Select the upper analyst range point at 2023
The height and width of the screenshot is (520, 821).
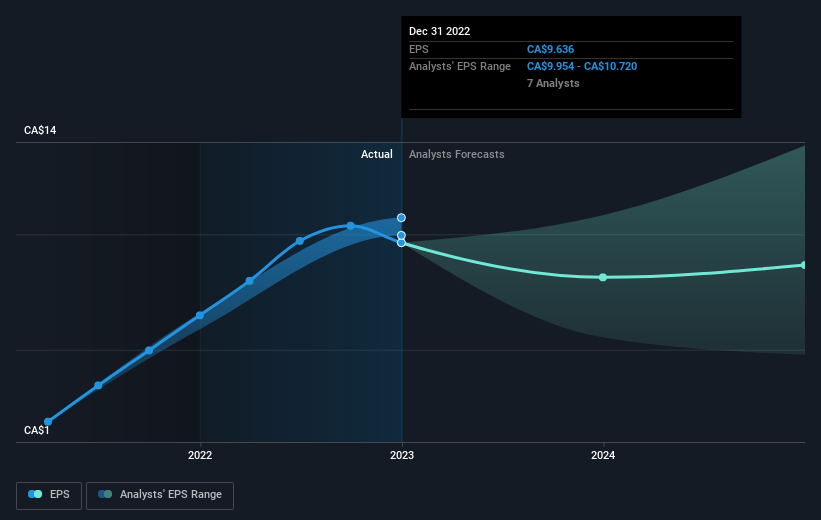401,218
